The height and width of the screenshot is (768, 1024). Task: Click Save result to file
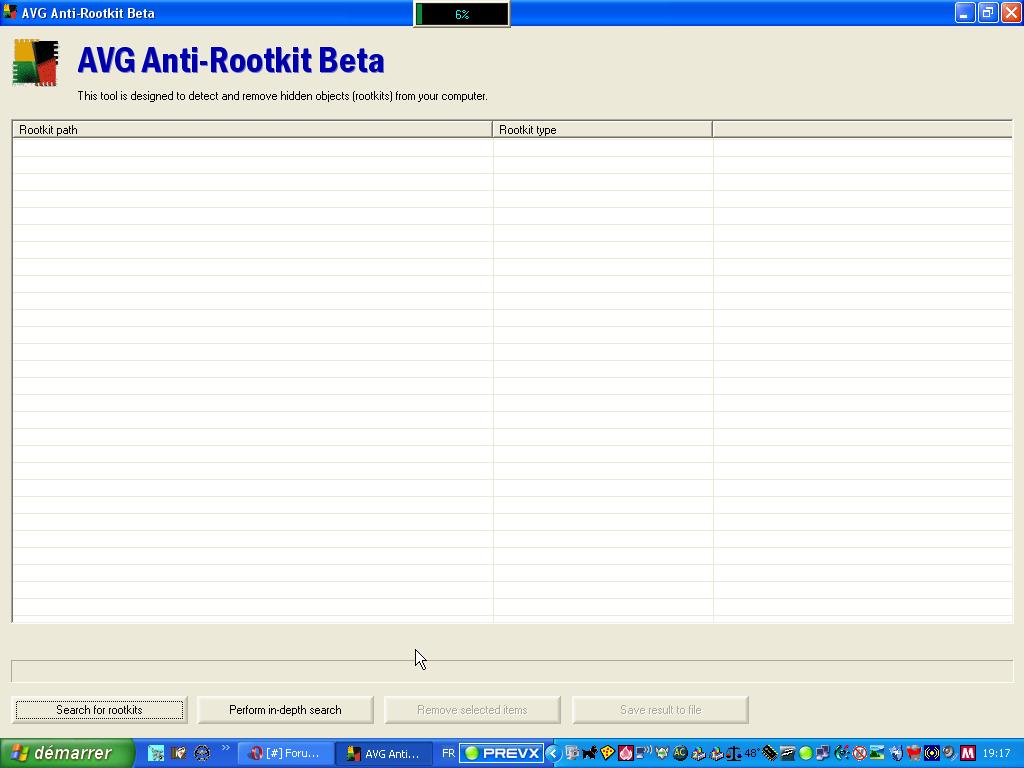660,710
